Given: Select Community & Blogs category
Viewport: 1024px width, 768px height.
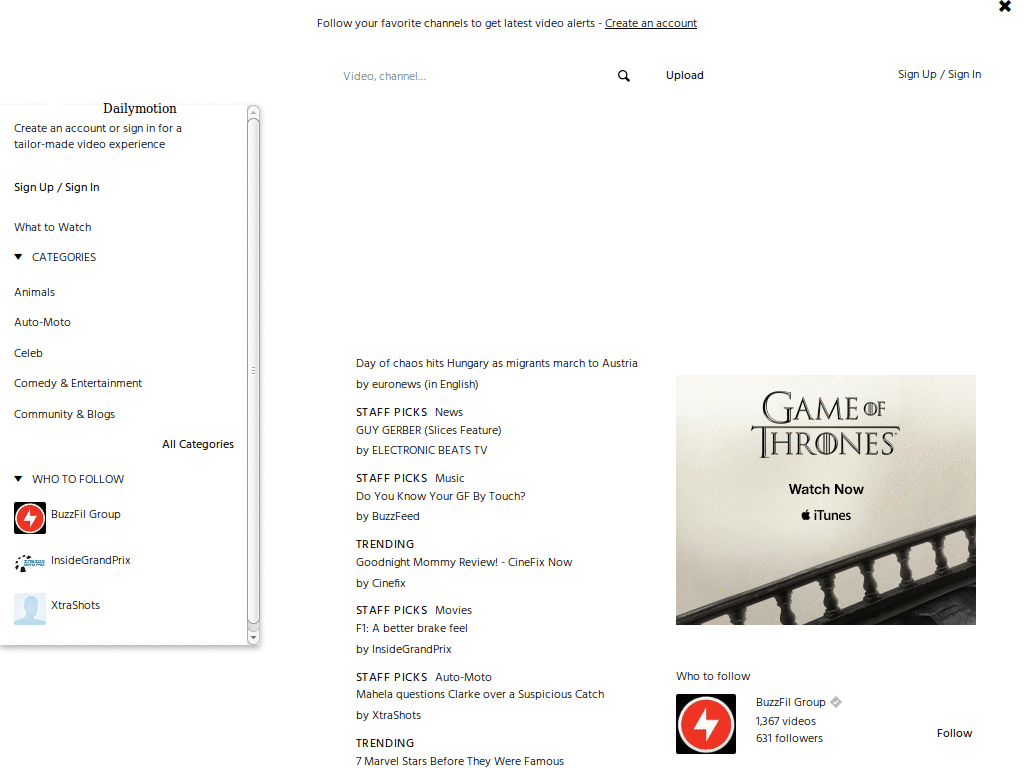Looking at the screenshot, I should point(64,414).
